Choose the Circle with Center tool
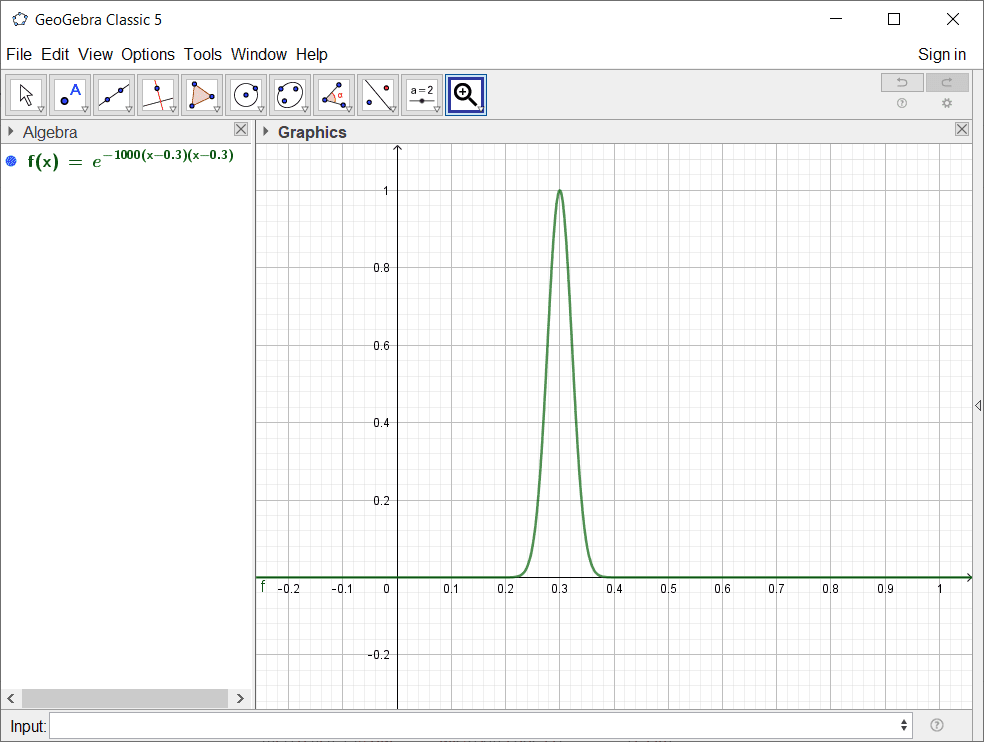This screenshot has width=984, height=742. click(x=246, y=95)
